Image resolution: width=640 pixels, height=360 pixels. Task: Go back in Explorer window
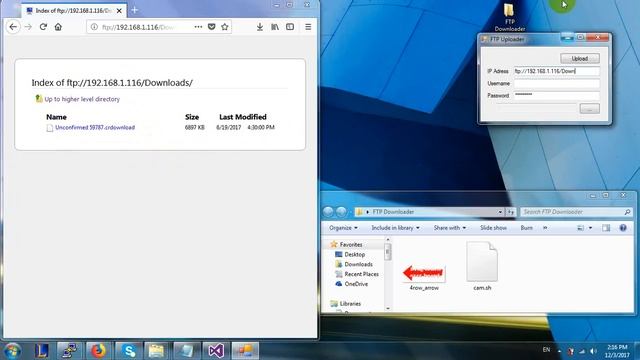[328, 212]
